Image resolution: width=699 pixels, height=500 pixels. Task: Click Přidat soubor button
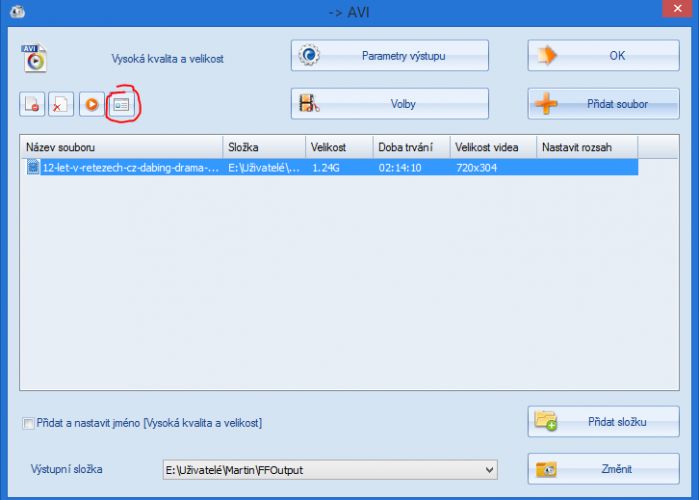(604, 104)
